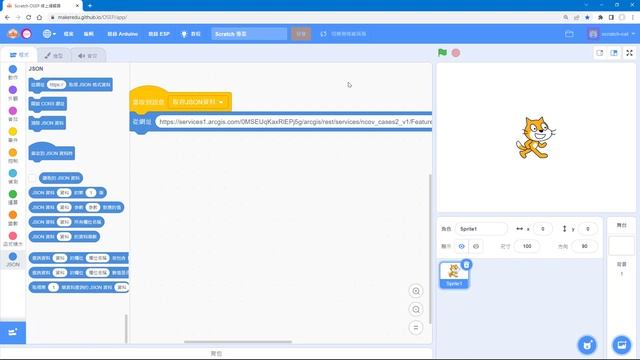Hide the sprite with crossed eye icon

(x=476, y=246)
